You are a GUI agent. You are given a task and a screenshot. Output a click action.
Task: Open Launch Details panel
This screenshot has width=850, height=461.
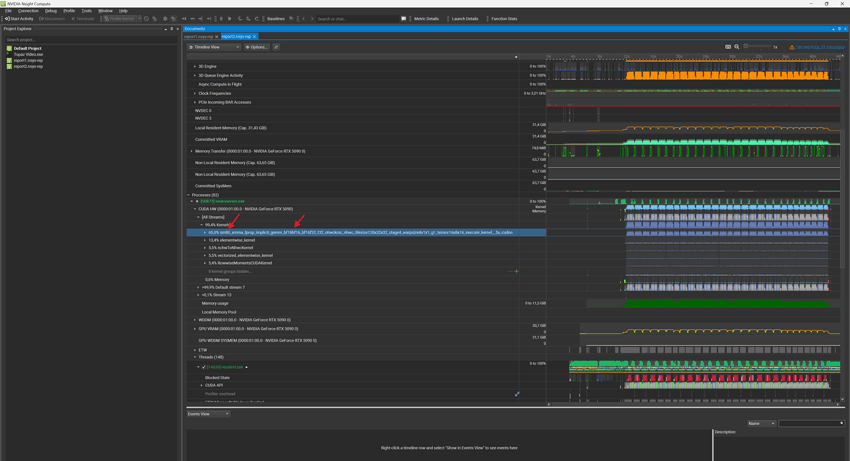click(465, 18)
